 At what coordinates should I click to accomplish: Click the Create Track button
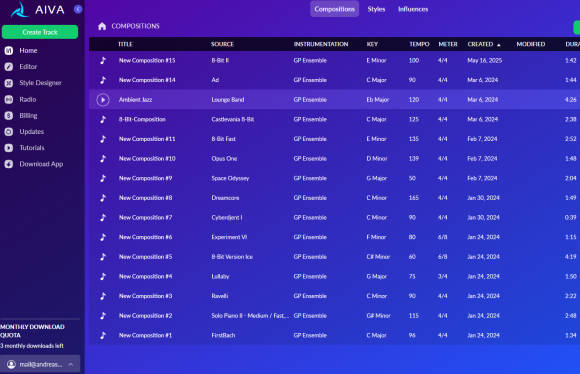pyautogui.click(x=40, y=32)
